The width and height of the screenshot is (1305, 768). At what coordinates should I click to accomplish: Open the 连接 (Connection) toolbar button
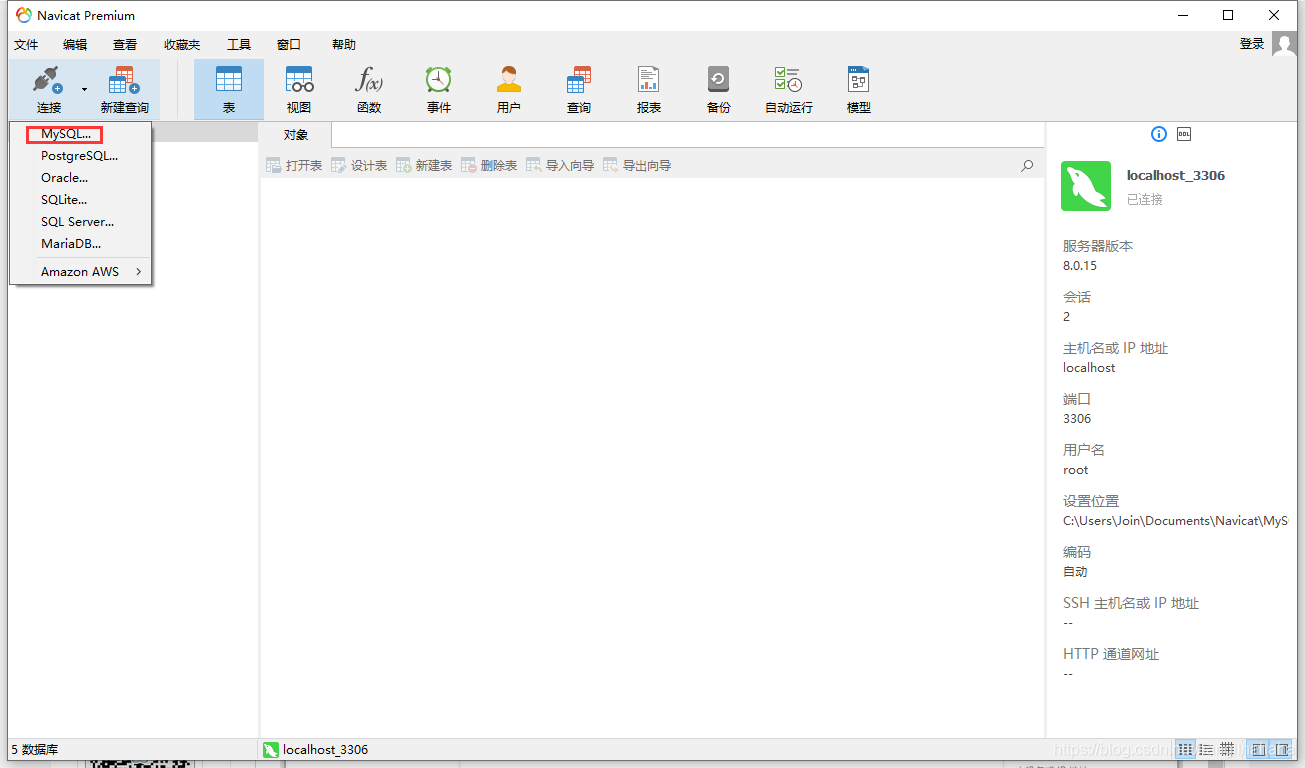49,89
